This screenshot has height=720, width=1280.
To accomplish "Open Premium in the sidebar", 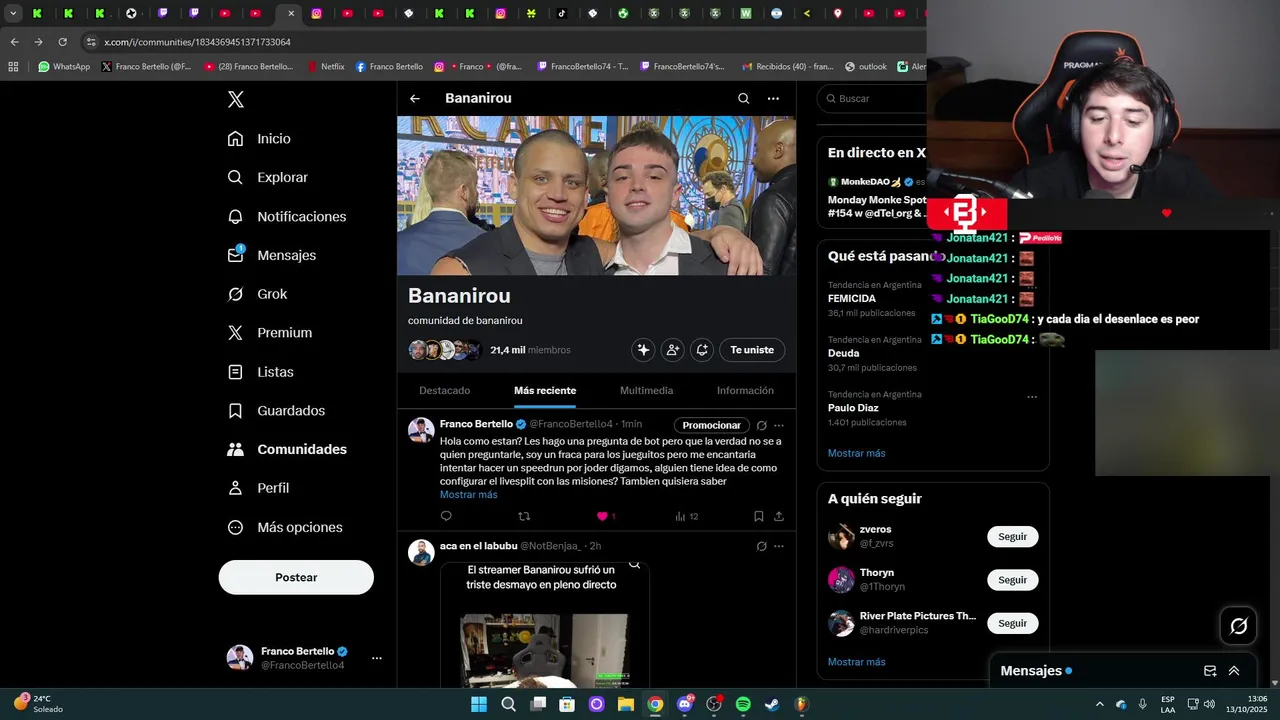I will (x=269, y=333).
